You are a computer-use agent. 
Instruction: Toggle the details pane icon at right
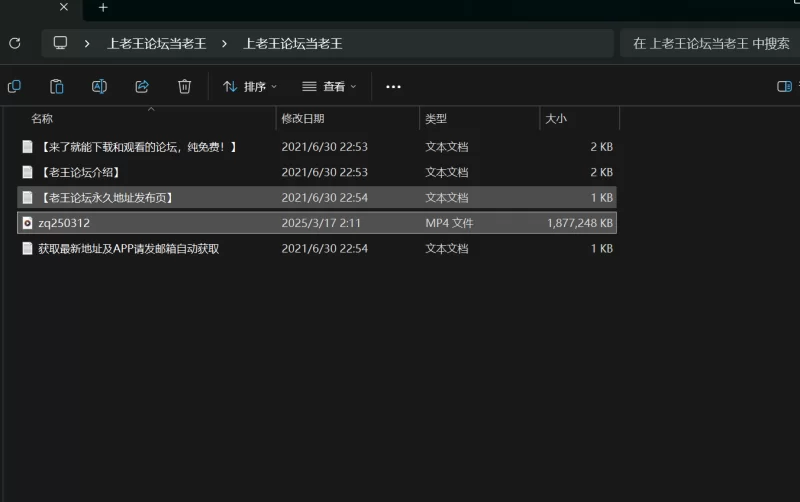point(784,87)
